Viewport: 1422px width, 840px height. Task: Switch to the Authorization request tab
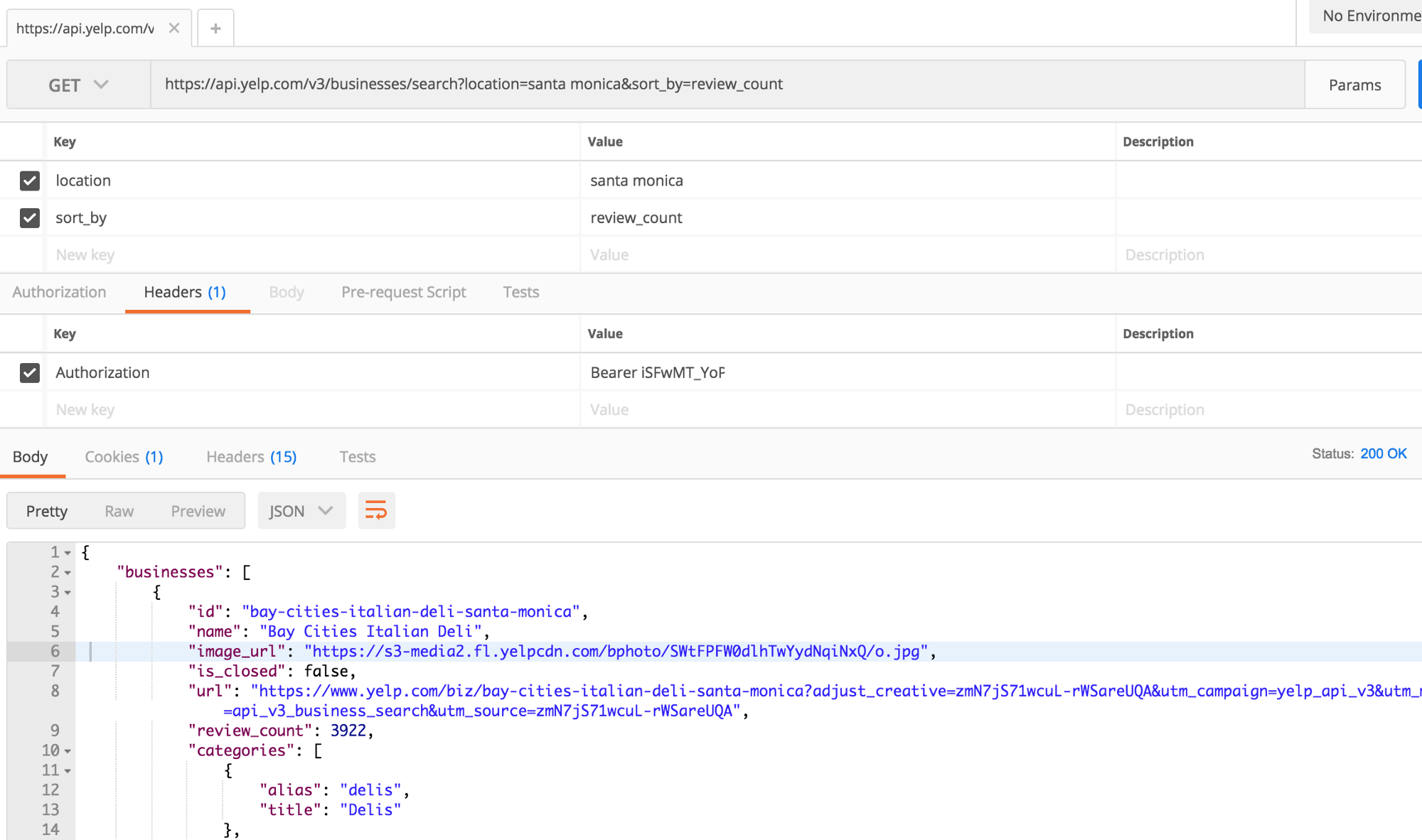(59, 292)
